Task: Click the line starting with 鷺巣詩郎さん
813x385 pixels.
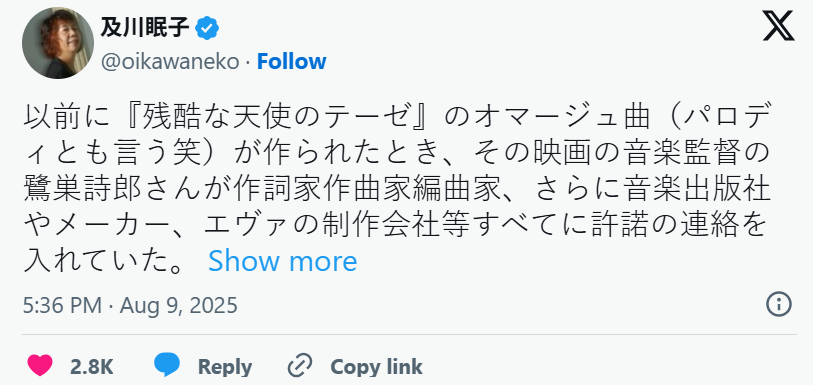Action: click(x=397, y=189)
